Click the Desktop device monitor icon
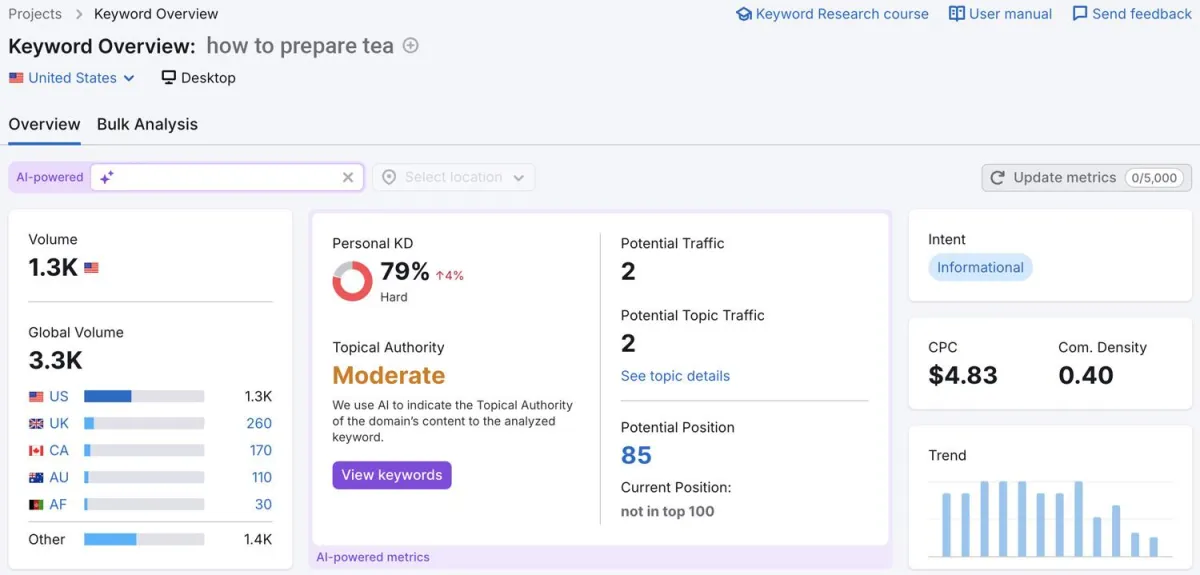Screen dimensions: 1200x575 [x=169, y=77]
